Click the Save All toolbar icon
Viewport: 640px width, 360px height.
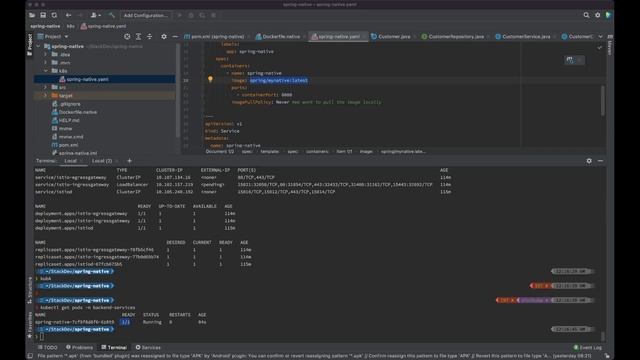[x=43, y=15]
